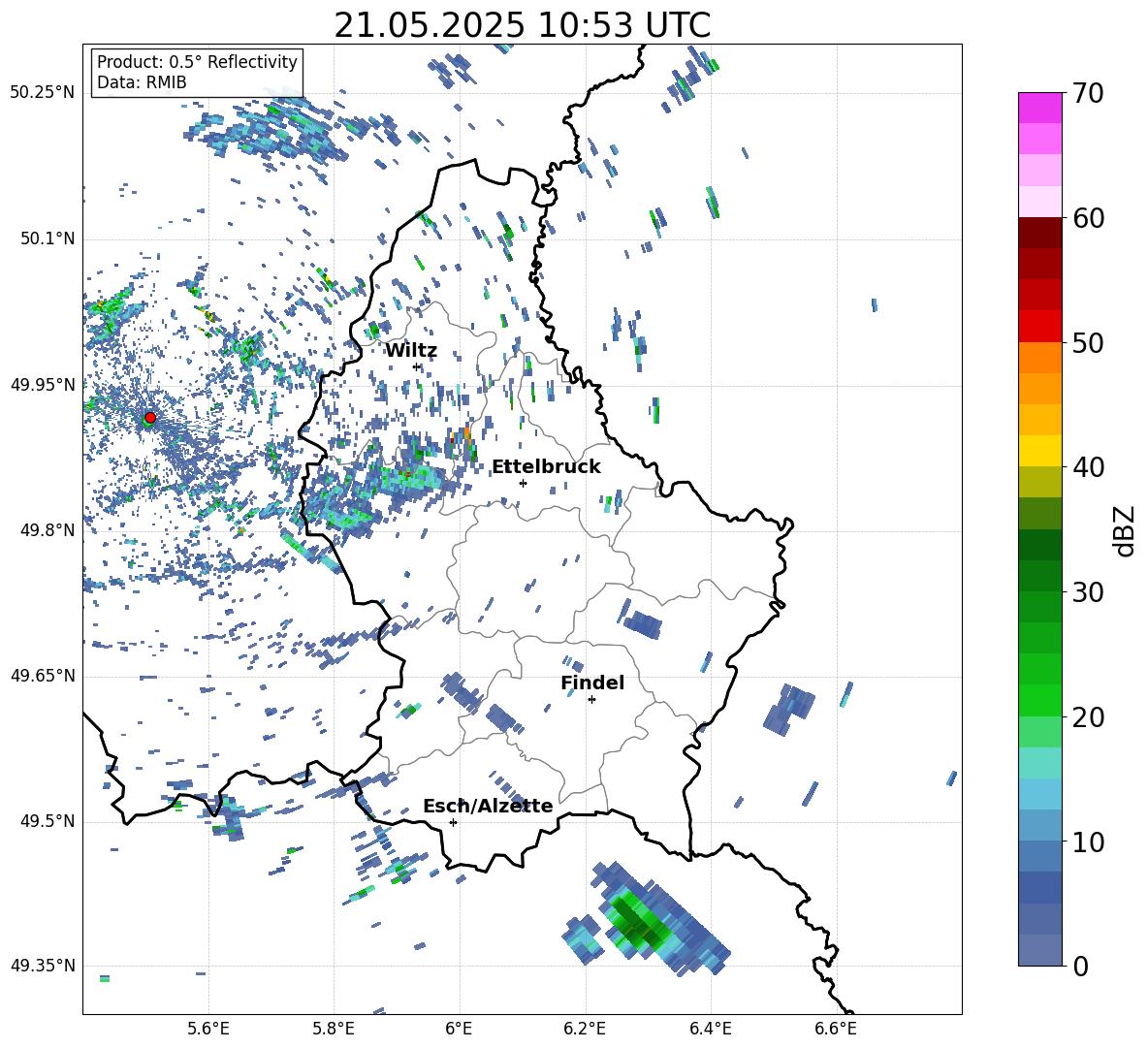1148x1048 pixels.
Task: Pick the dark maroon swatch just below 60 dBZ
Action: click(1039, 233)
